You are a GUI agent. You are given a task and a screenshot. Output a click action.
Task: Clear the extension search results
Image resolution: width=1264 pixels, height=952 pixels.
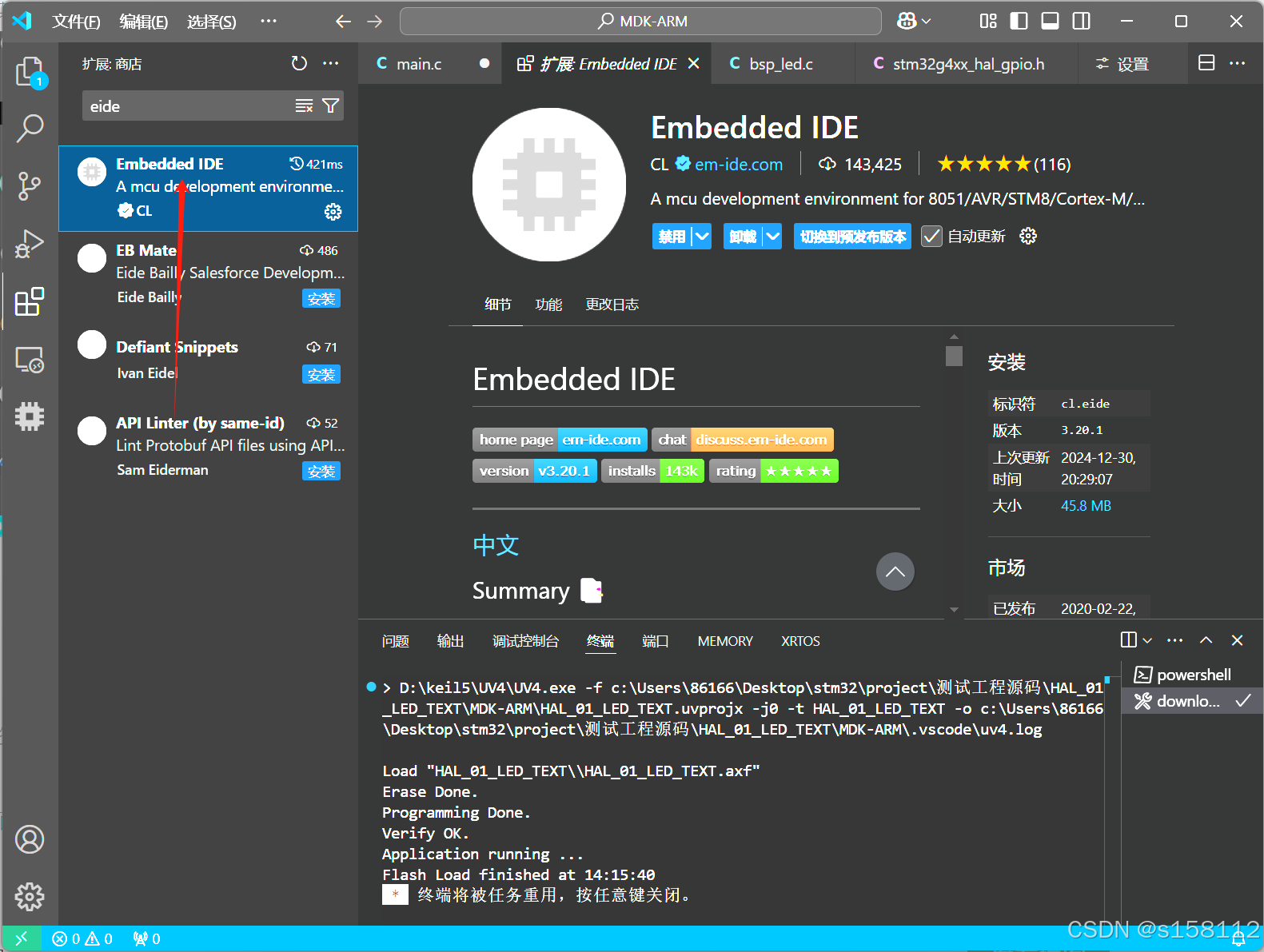[304, 106]
